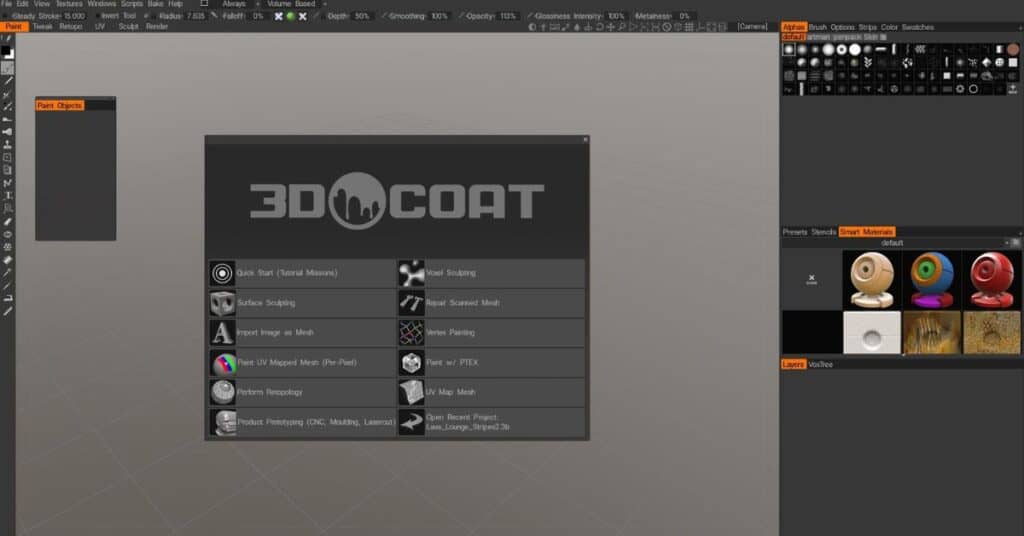Open the Stencils tab
Screen dimensions: 1024x536
[824, 232]
